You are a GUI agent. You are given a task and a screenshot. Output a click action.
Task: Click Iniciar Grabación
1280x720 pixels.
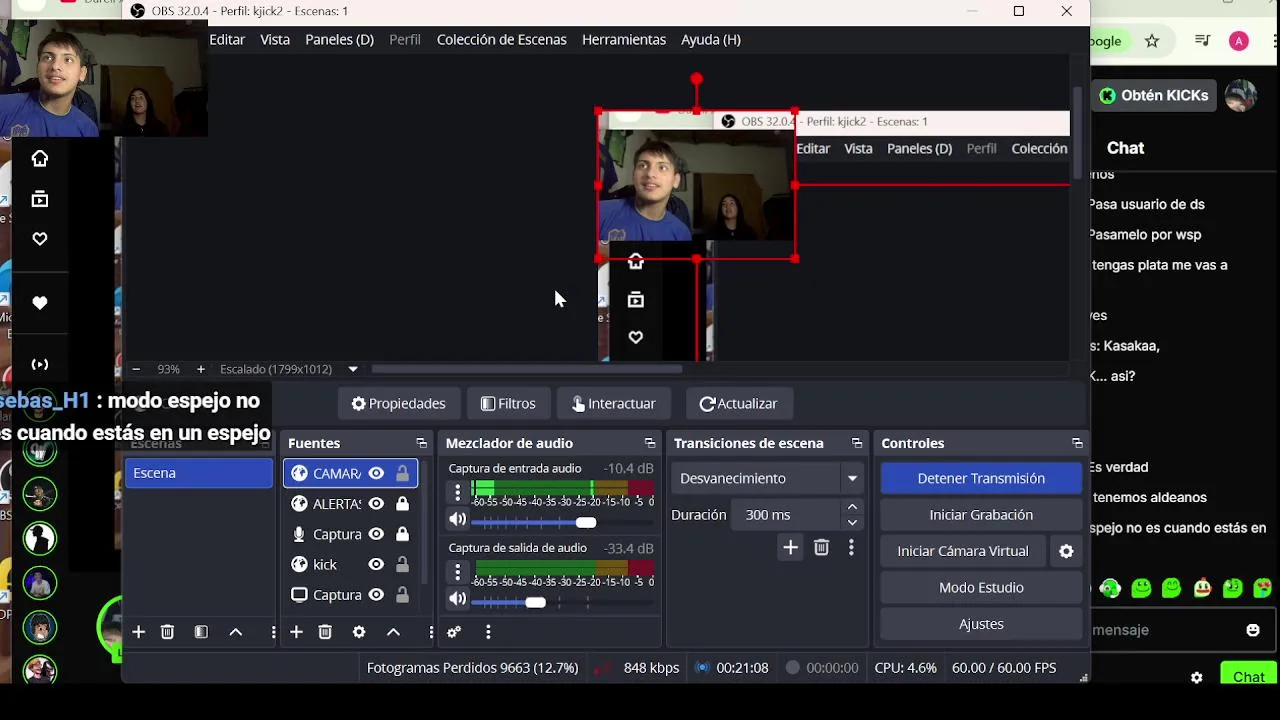click(981, 515)
